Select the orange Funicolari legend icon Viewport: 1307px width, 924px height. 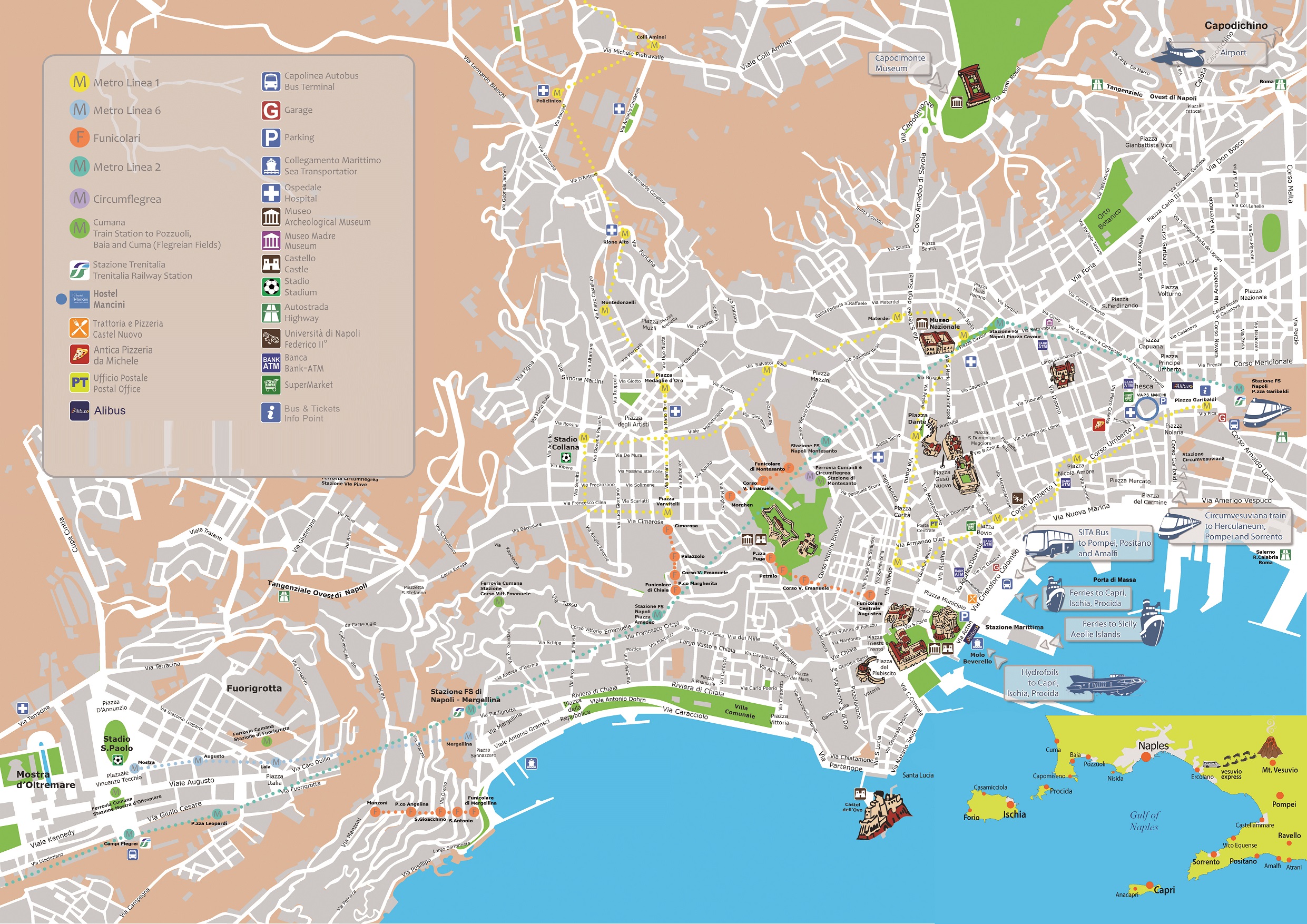[x=79, y=137]
